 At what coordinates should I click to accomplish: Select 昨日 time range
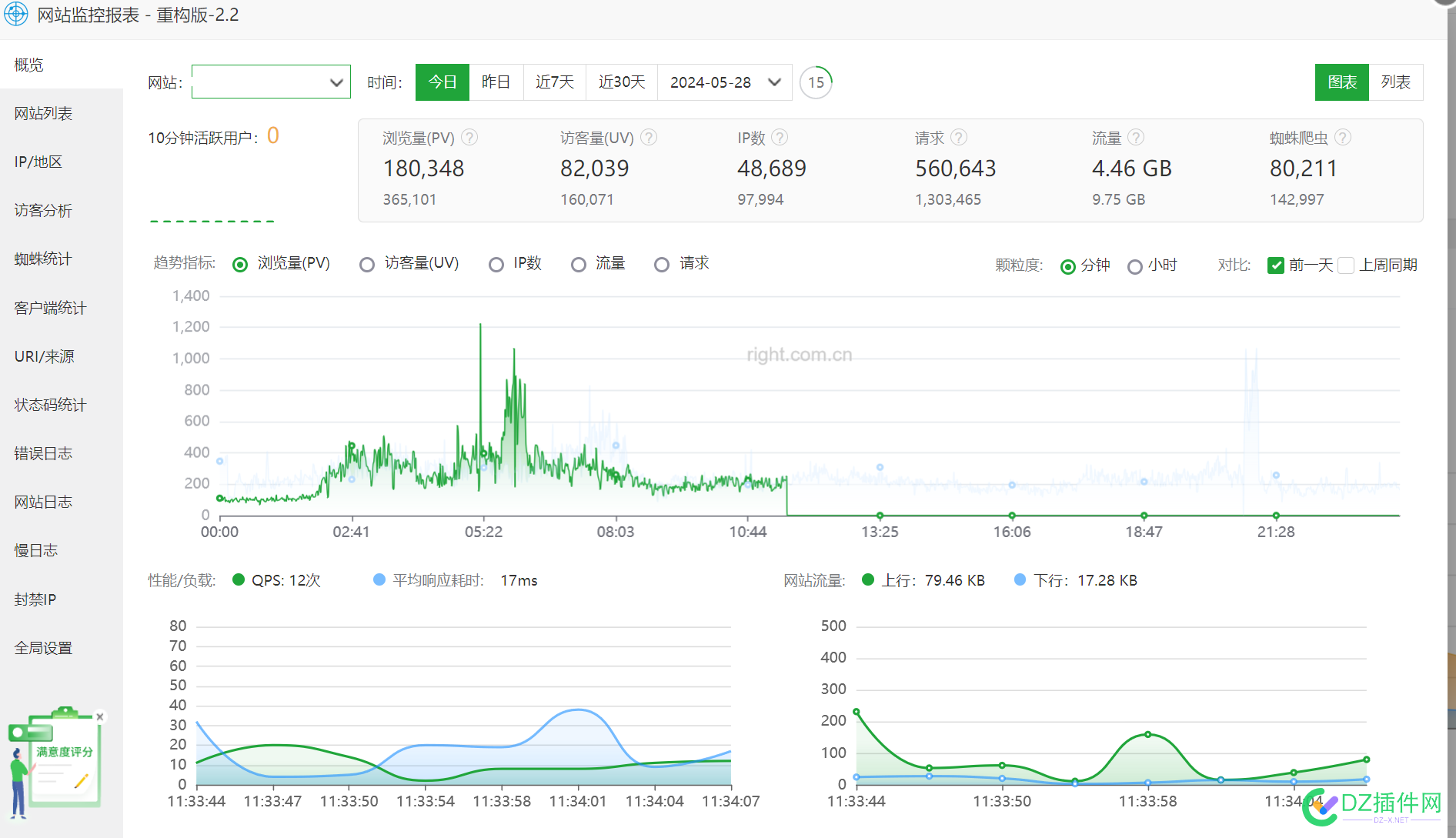click(x=496, y=82)
